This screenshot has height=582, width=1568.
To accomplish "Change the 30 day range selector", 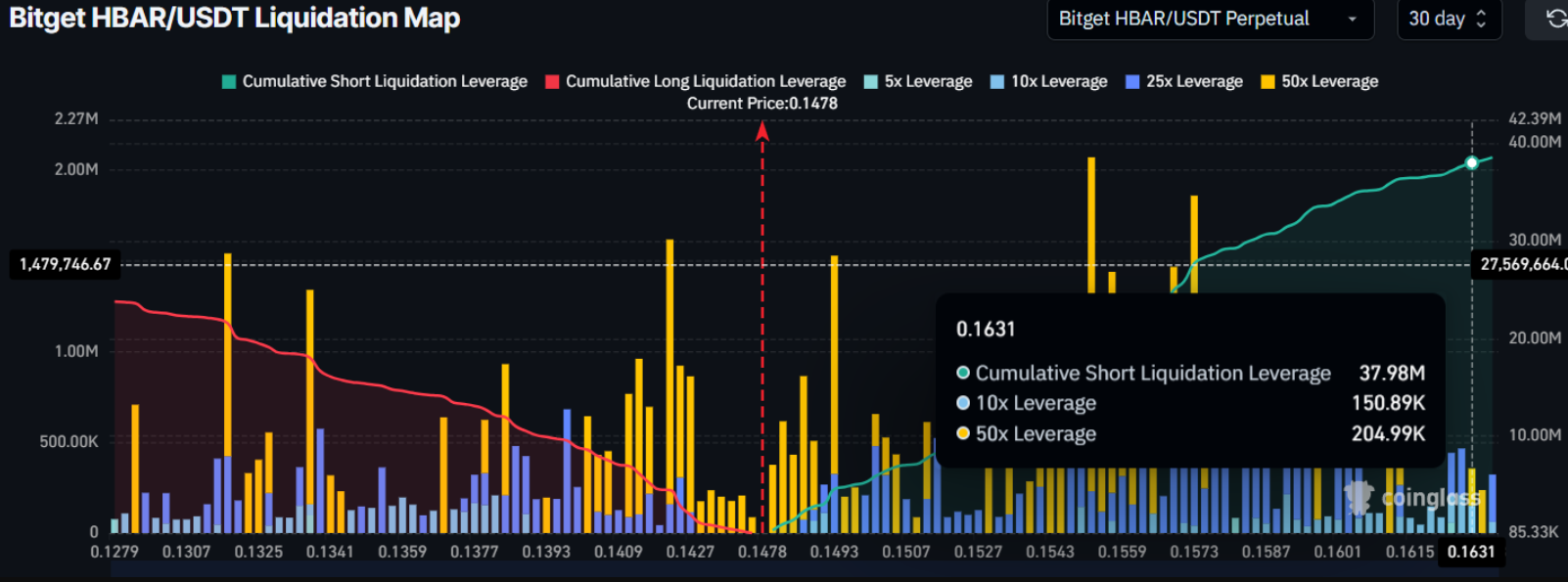I will [1448, 19].
